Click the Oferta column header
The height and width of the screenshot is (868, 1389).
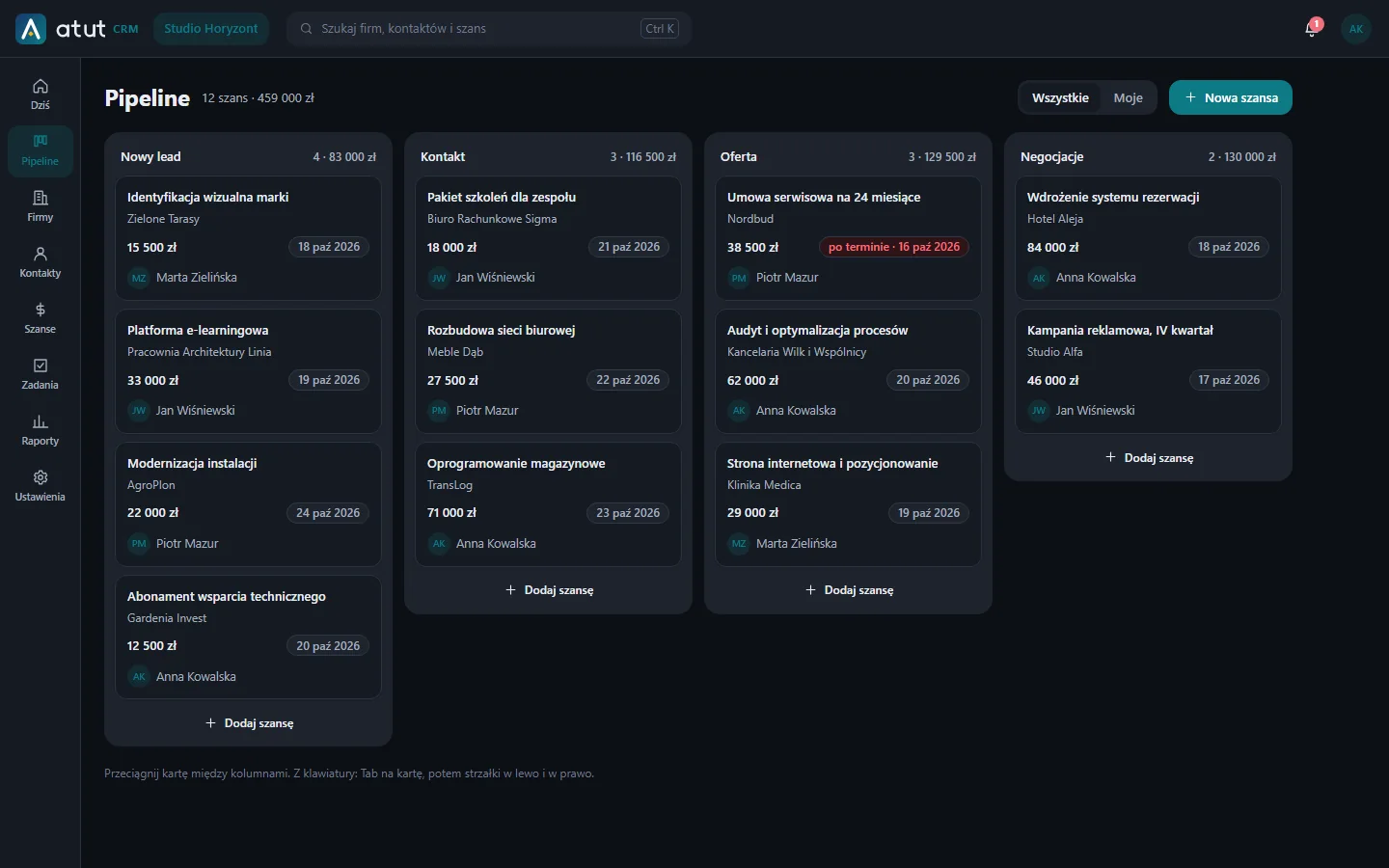(x=738, y=157)
